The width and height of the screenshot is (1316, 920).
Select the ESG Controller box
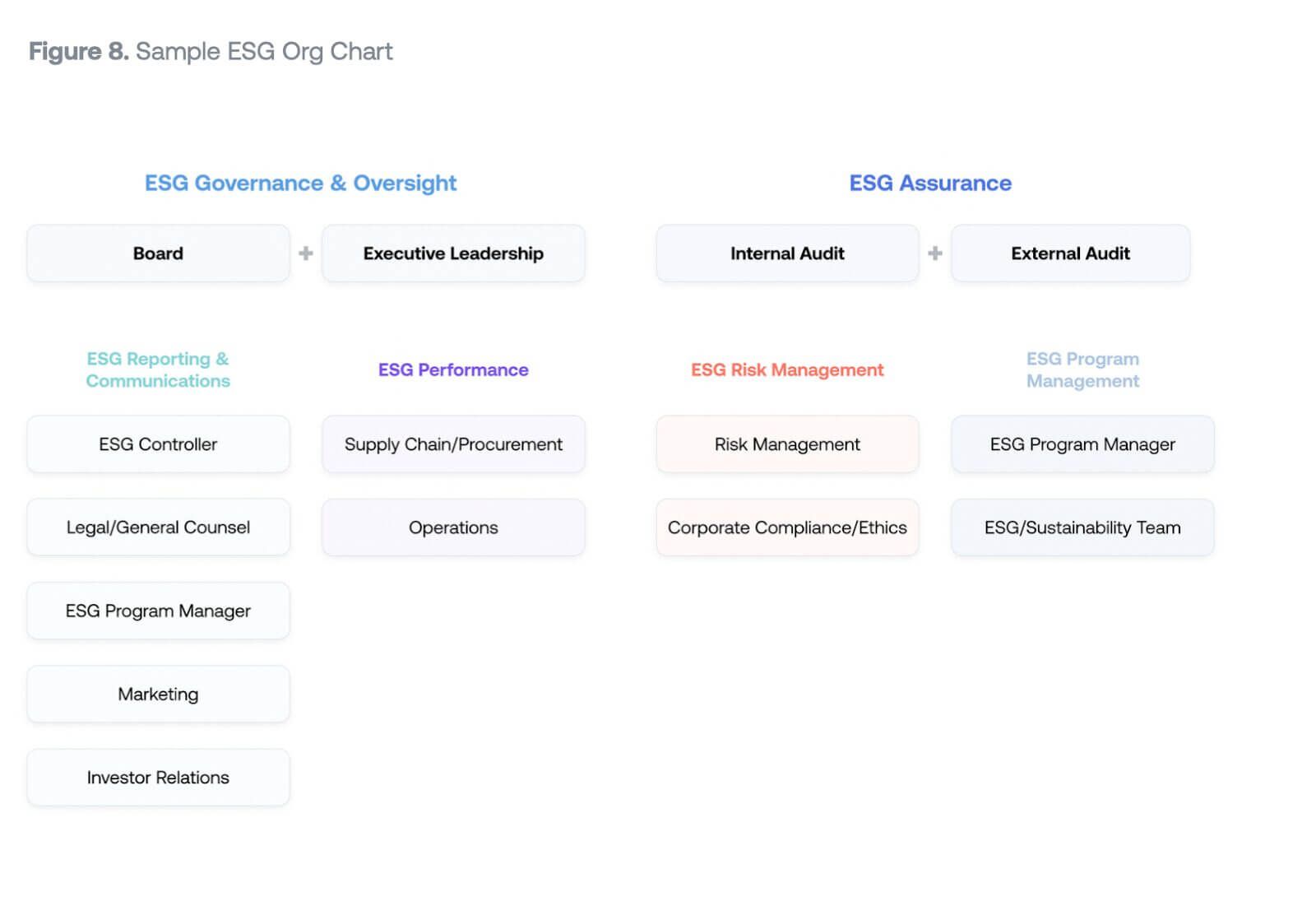tap(158, 444)
